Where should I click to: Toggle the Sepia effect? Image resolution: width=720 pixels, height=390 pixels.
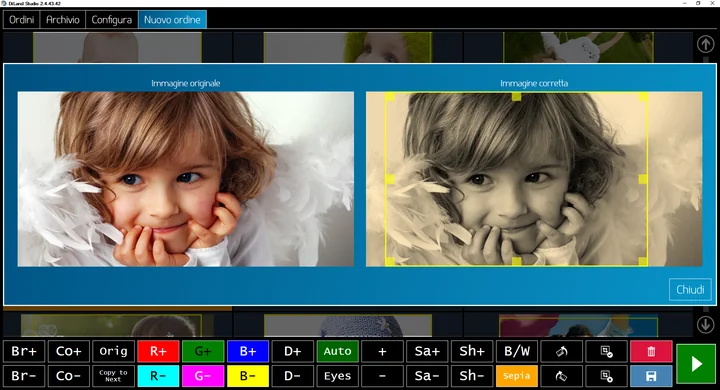point(517,376)
